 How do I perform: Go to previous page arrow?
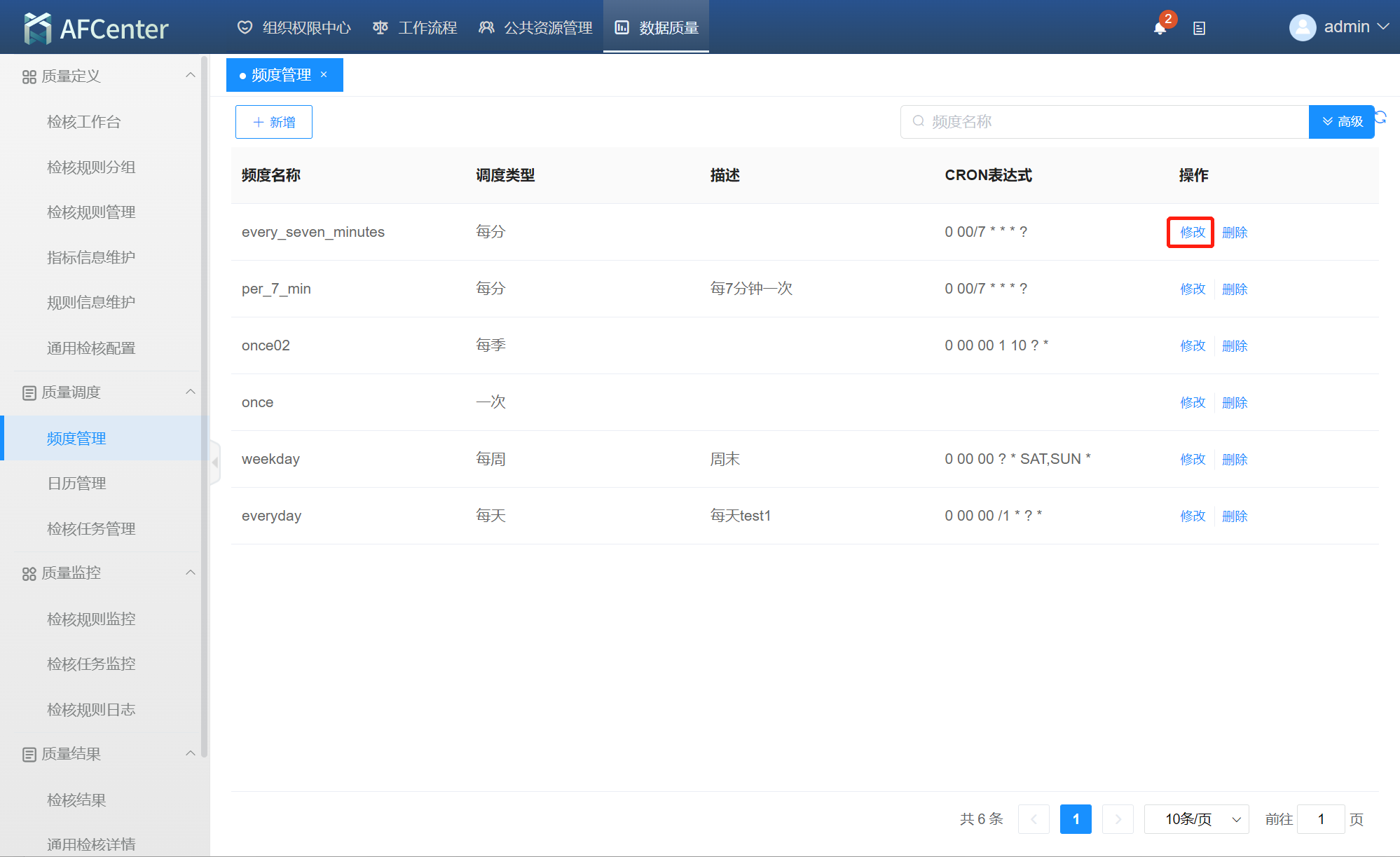pos(1034,819)
